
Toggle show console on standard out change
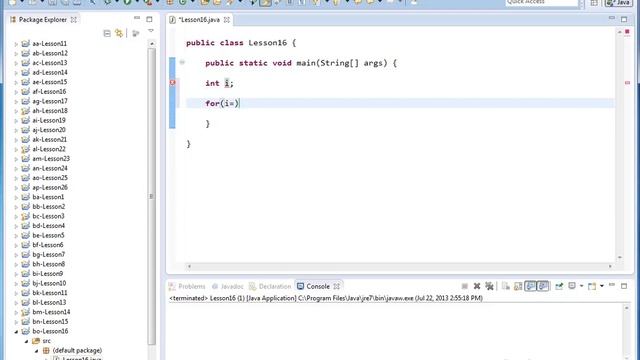point(530,286)
